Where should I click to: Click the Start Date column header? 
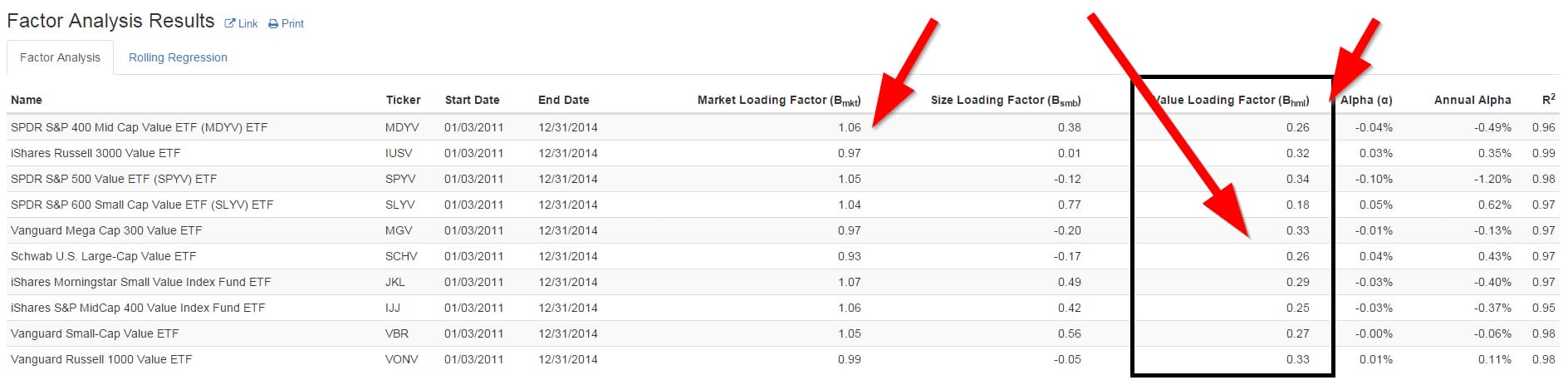[472, 100]
